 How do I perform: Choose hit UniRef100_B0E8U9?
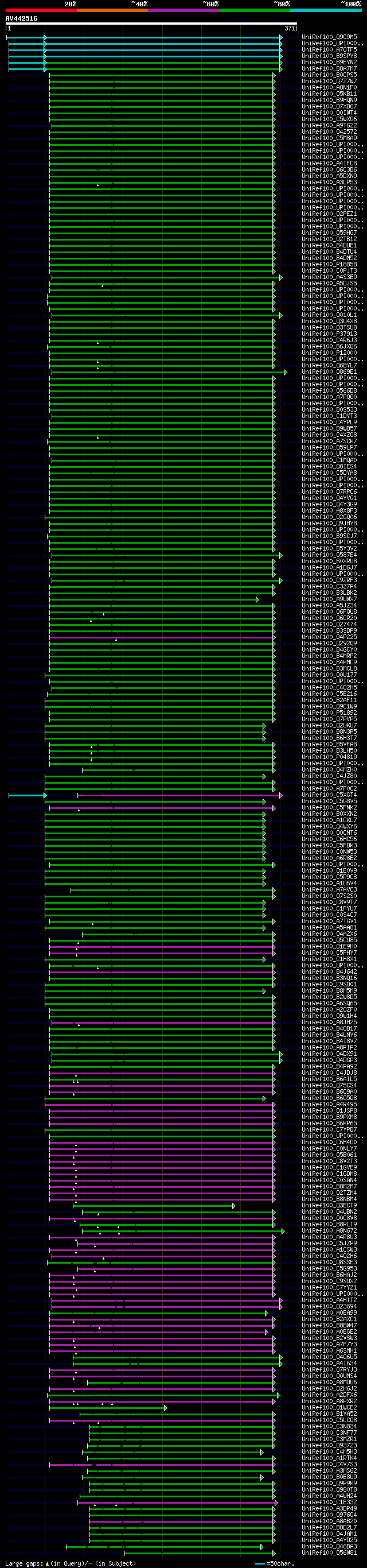pyautogui.click(x=329, y=1478)
